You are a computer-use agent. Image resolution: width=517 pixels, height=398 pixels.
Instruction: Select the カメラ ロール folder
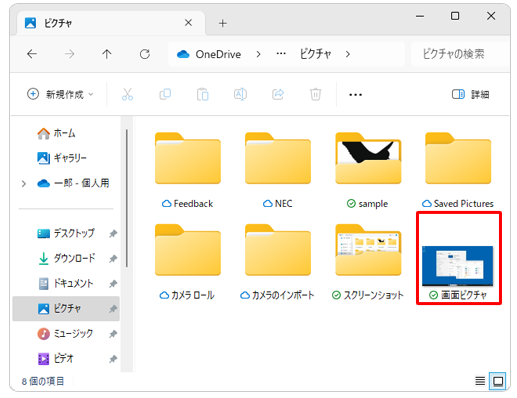pos(188,262)
